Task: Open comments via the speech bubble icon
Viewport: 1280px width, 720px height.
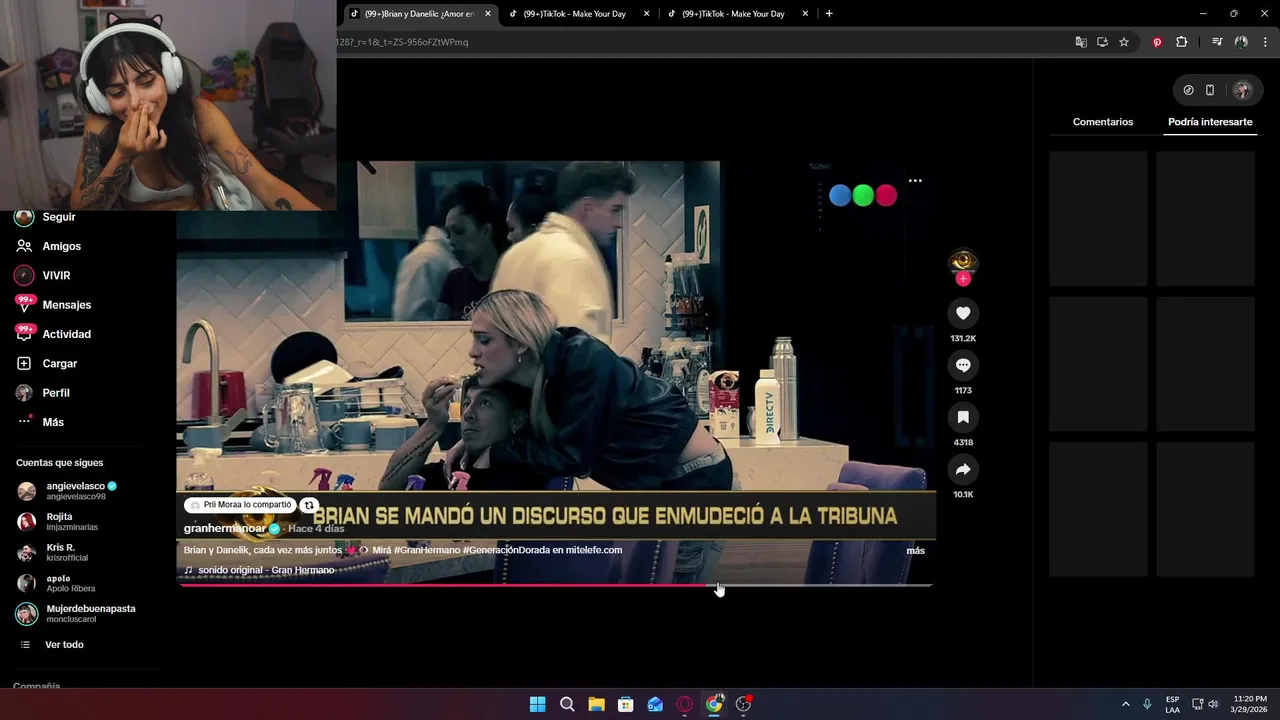Action: pyautogui.click(x=963, y=365)
